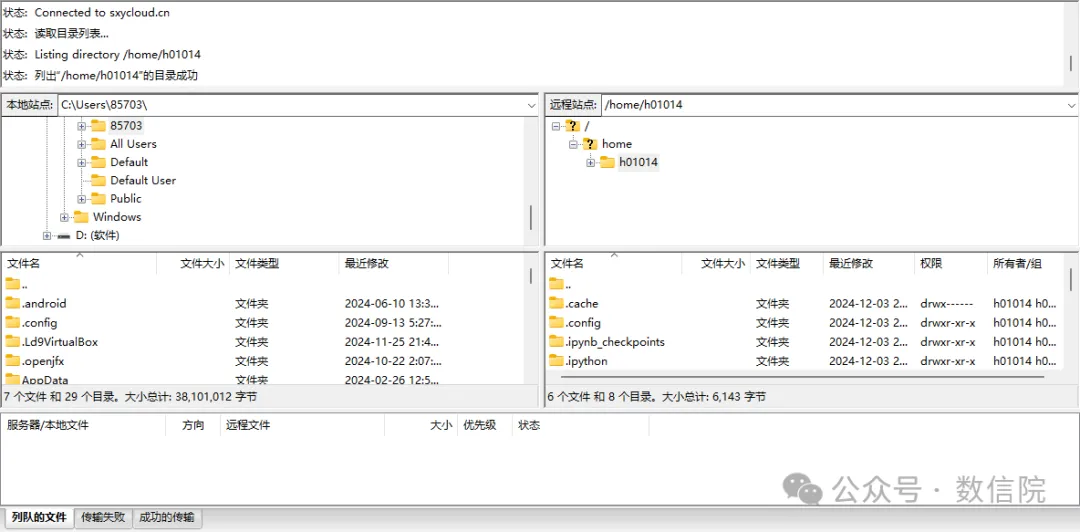1080x532 pixels.
Task: Click the D: drive icon in local tree
Action: 64,236
